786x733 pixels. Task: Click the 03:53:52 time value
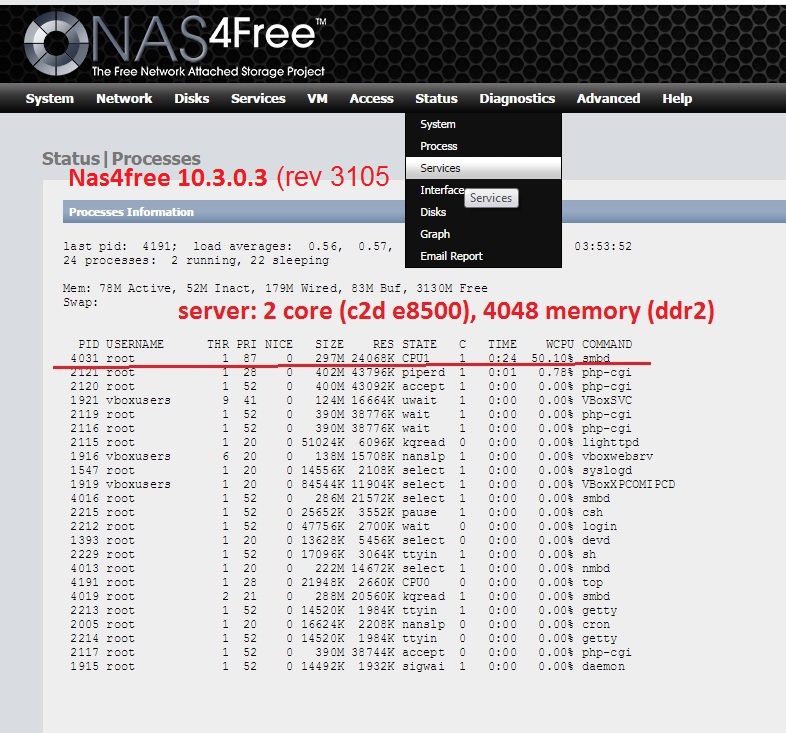tap(603, 246)
